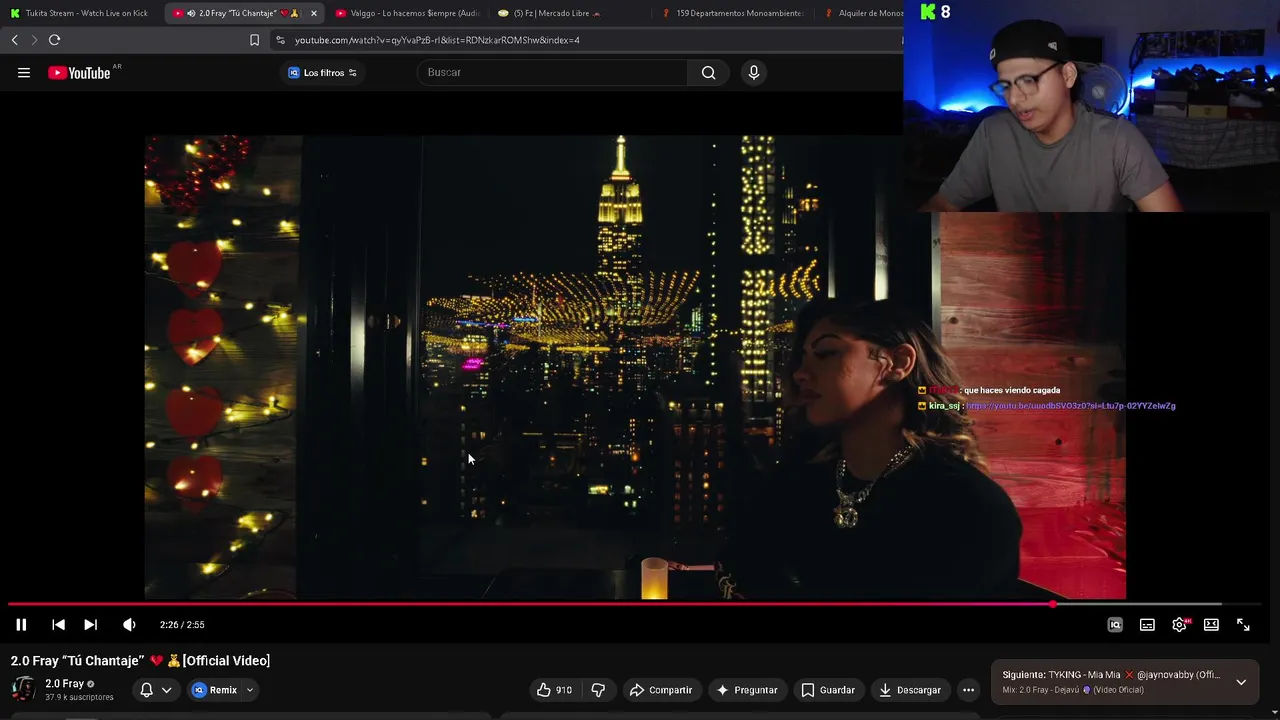Switch to the Tukita Stream Kick tab
The image size is (1280, 720).
80,13
